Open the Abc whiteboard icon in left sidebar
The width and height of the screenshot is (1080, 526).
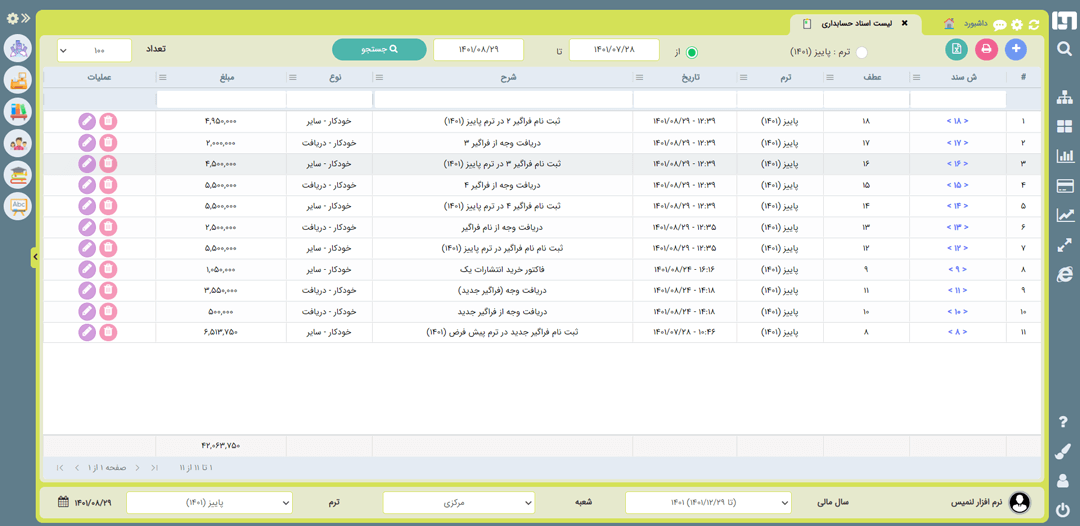point(18,206)
